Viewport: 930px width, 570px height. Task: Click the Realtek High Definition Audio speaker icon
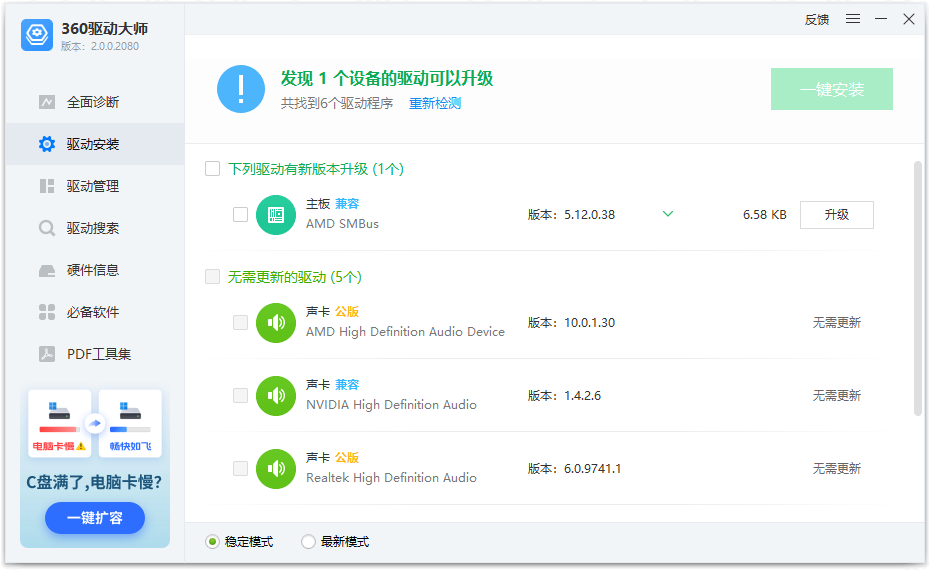click(x=276, y=469)
